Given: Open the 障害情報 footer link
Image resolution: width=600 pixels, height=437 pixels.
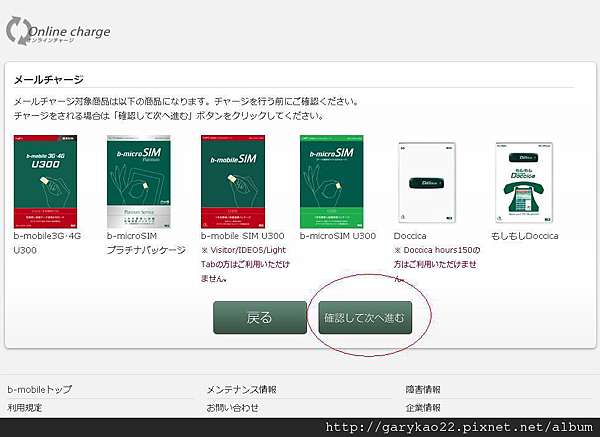Looking at the screenshot, I should pyautogui.click(x=423, y=390).
